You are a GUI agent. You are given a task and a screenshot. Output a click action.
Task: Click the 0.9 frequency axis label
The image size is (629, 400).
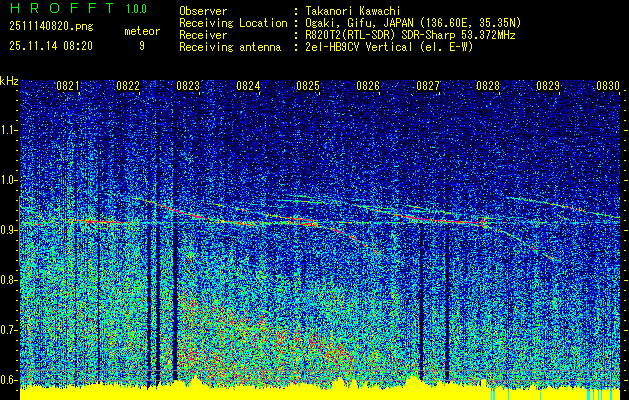[9, 230]
